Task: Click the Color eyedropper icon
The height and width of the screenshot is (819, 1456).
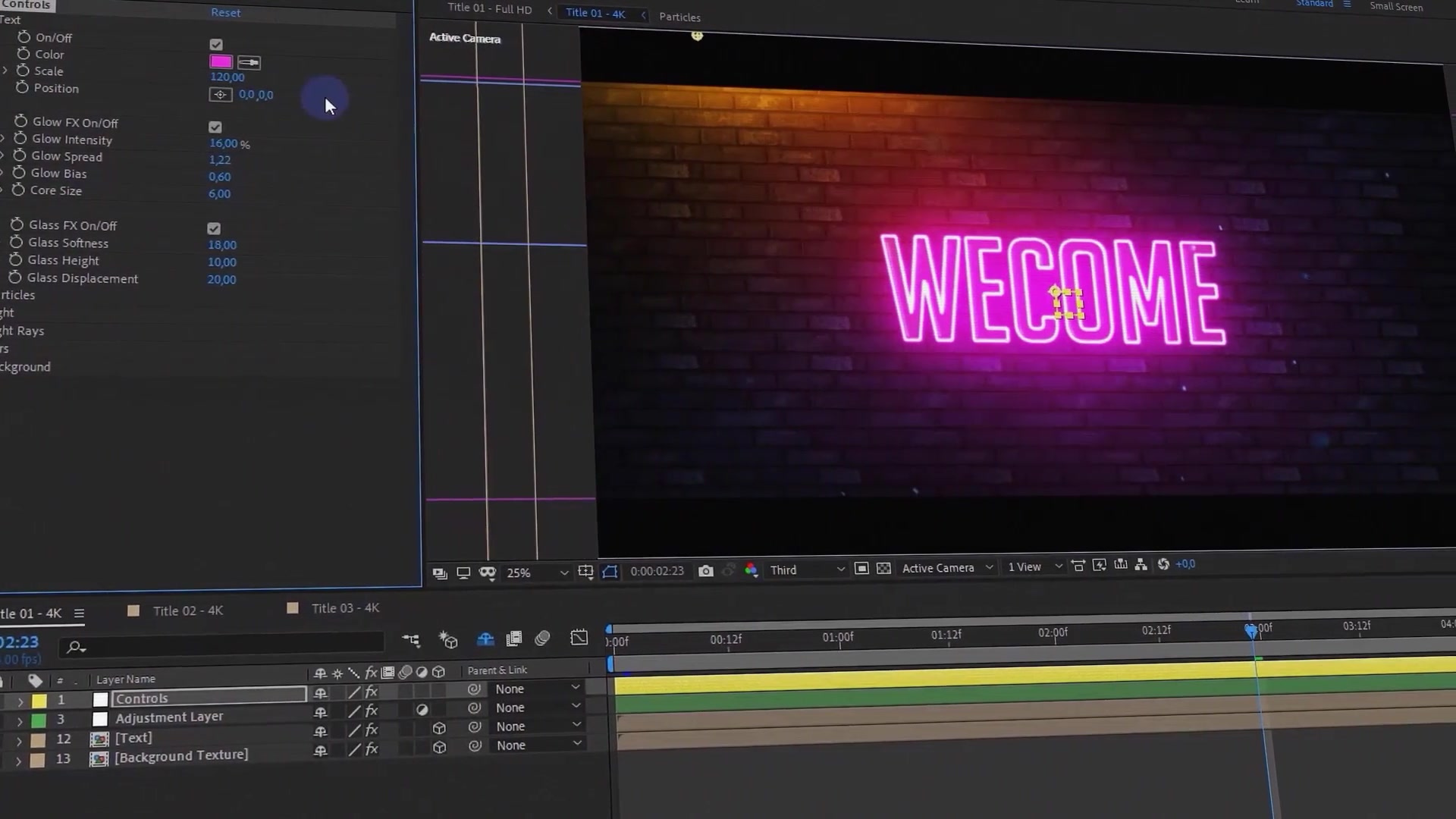Action: pos(249,62)
